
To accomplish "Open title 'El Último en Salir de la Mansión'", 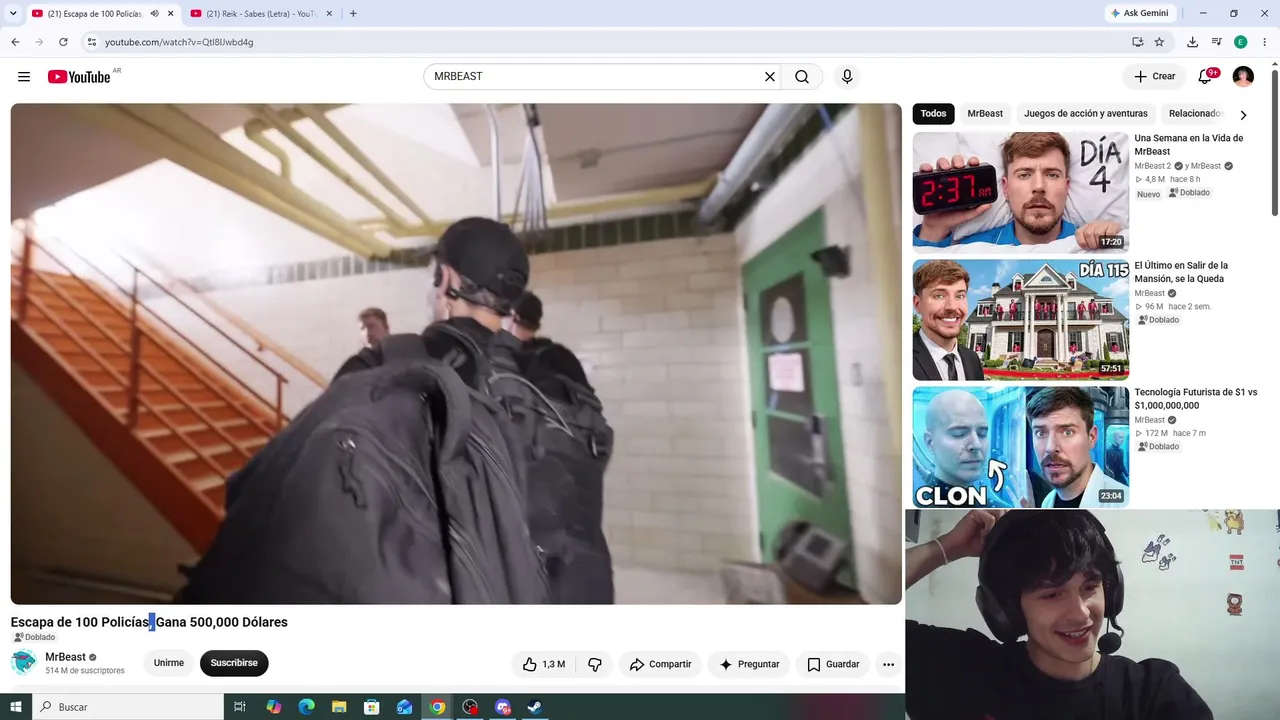I will click(1181, 272).
